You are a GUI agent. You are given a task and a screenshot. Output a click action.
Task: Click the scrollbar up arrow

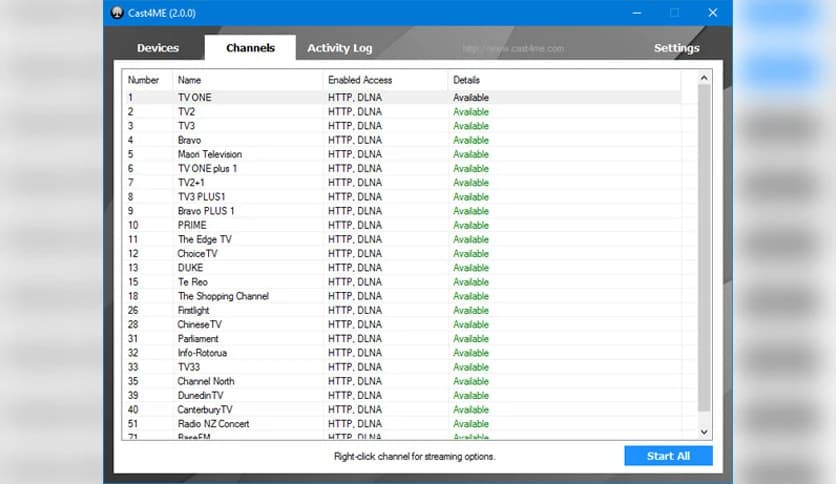pyautogui.click(x=704, y=78)
